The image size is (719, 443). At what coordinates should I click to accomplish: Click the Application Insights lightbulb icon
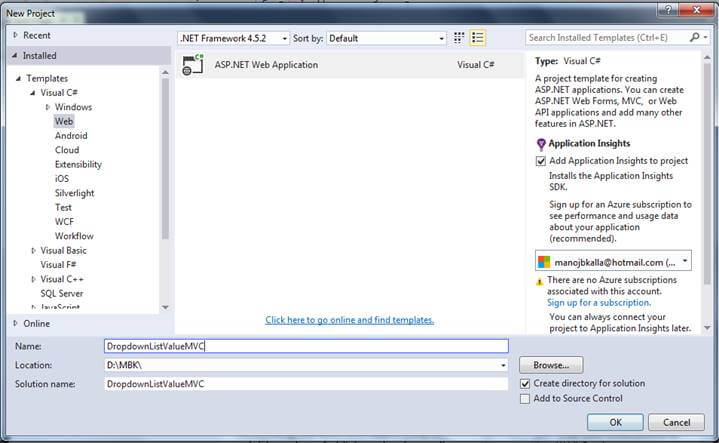pyautogui.click(x=541, y=144)
